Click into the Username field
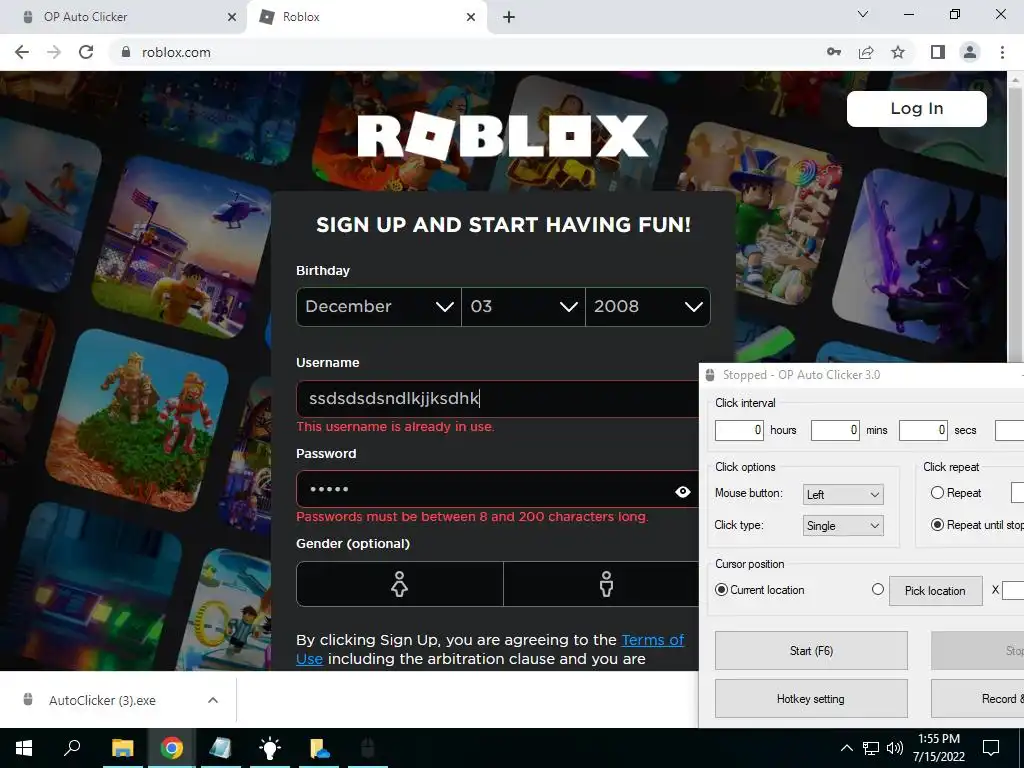The width and height of the screenshot is (1024, 768). pyautogui.click(x=498, y=399)
